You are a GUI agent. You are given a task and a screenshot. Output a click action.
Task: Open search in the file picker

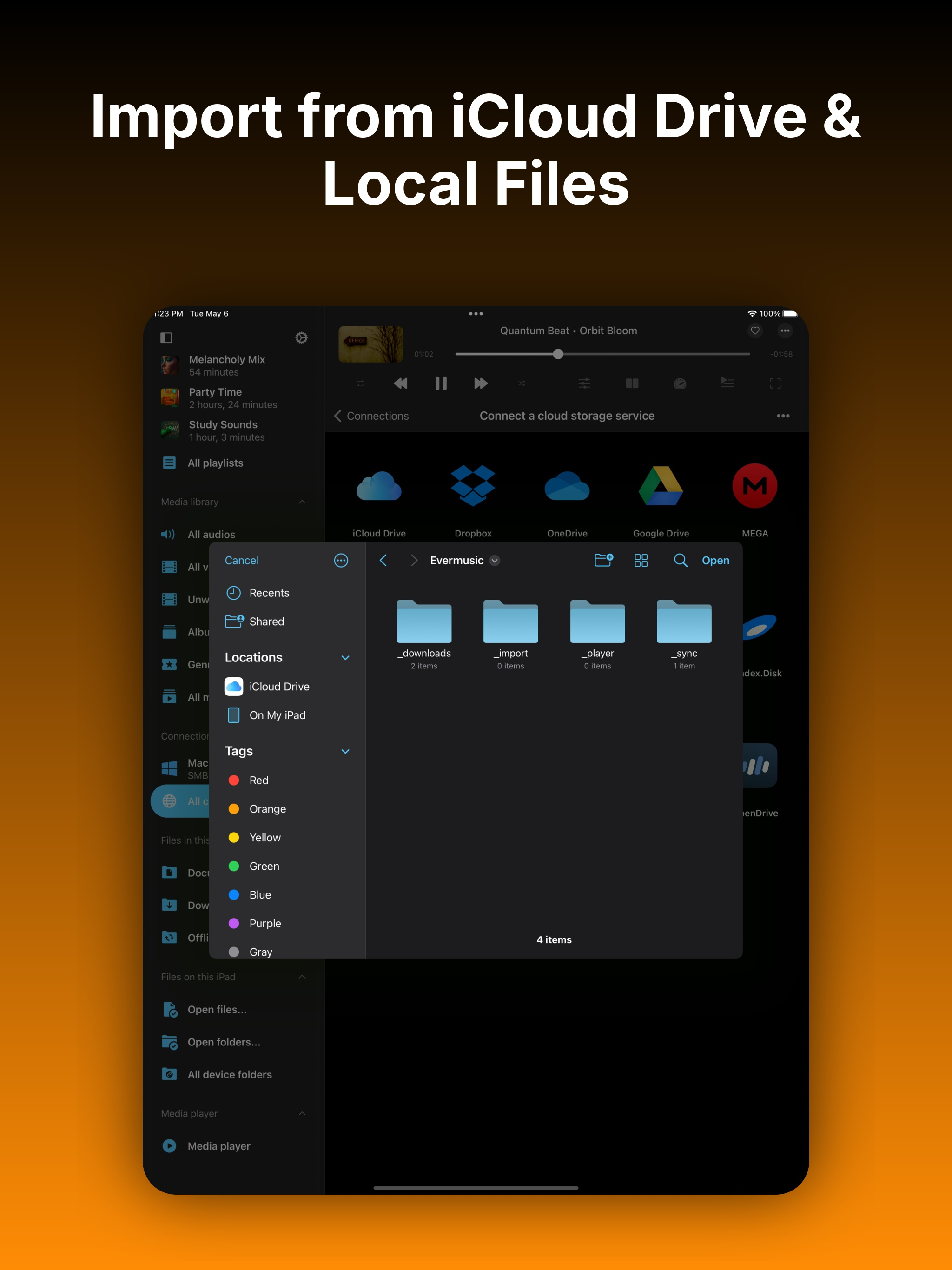[681, 560]
